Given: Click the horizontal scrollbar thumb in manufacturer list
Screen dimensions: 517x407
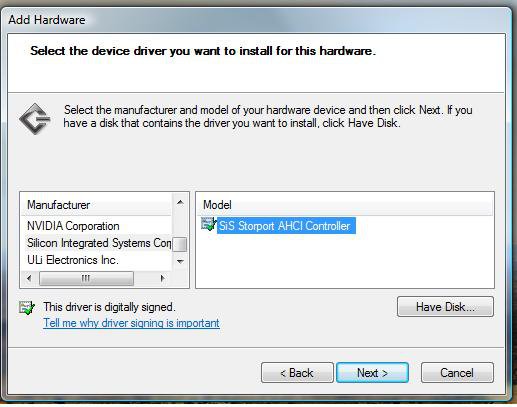Looking at the screenshot, I should (x=86, y=278).
